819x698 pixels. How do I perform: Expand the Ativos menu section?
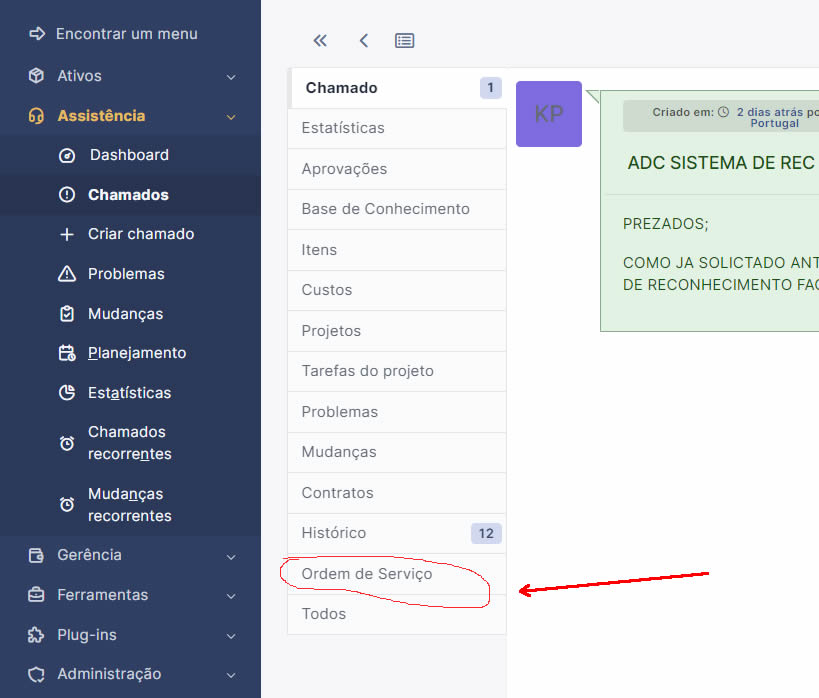231,76
